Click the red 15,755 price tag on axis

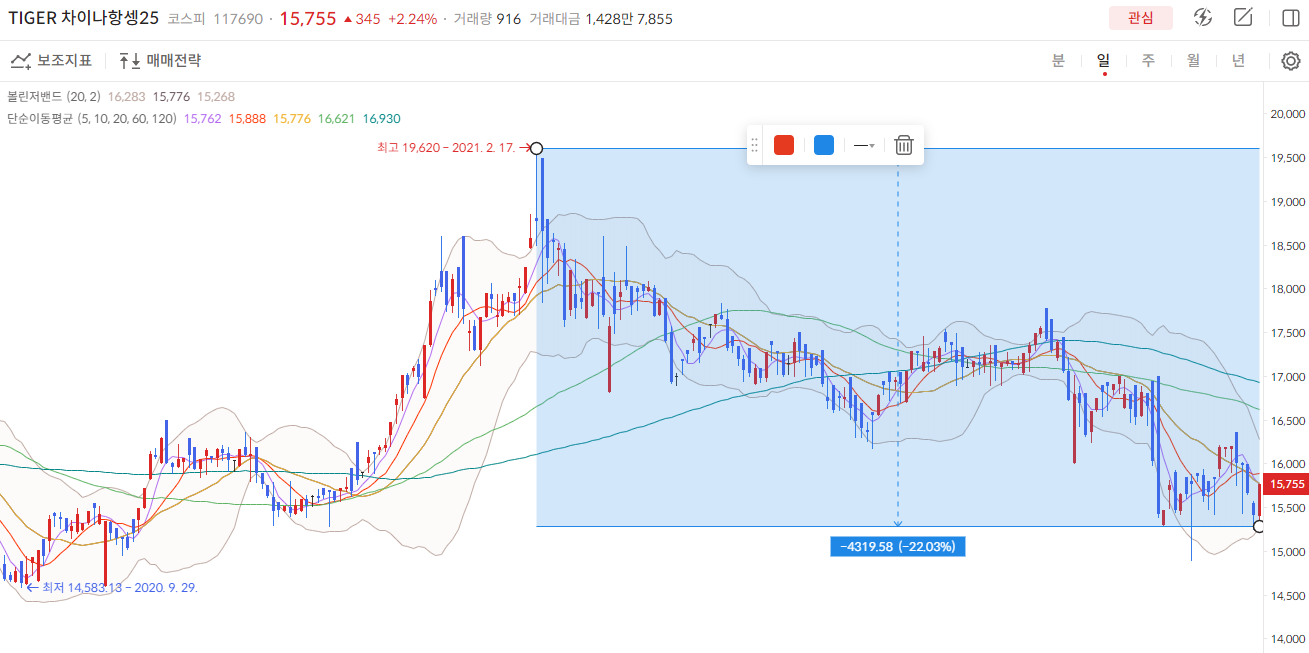1286,485
